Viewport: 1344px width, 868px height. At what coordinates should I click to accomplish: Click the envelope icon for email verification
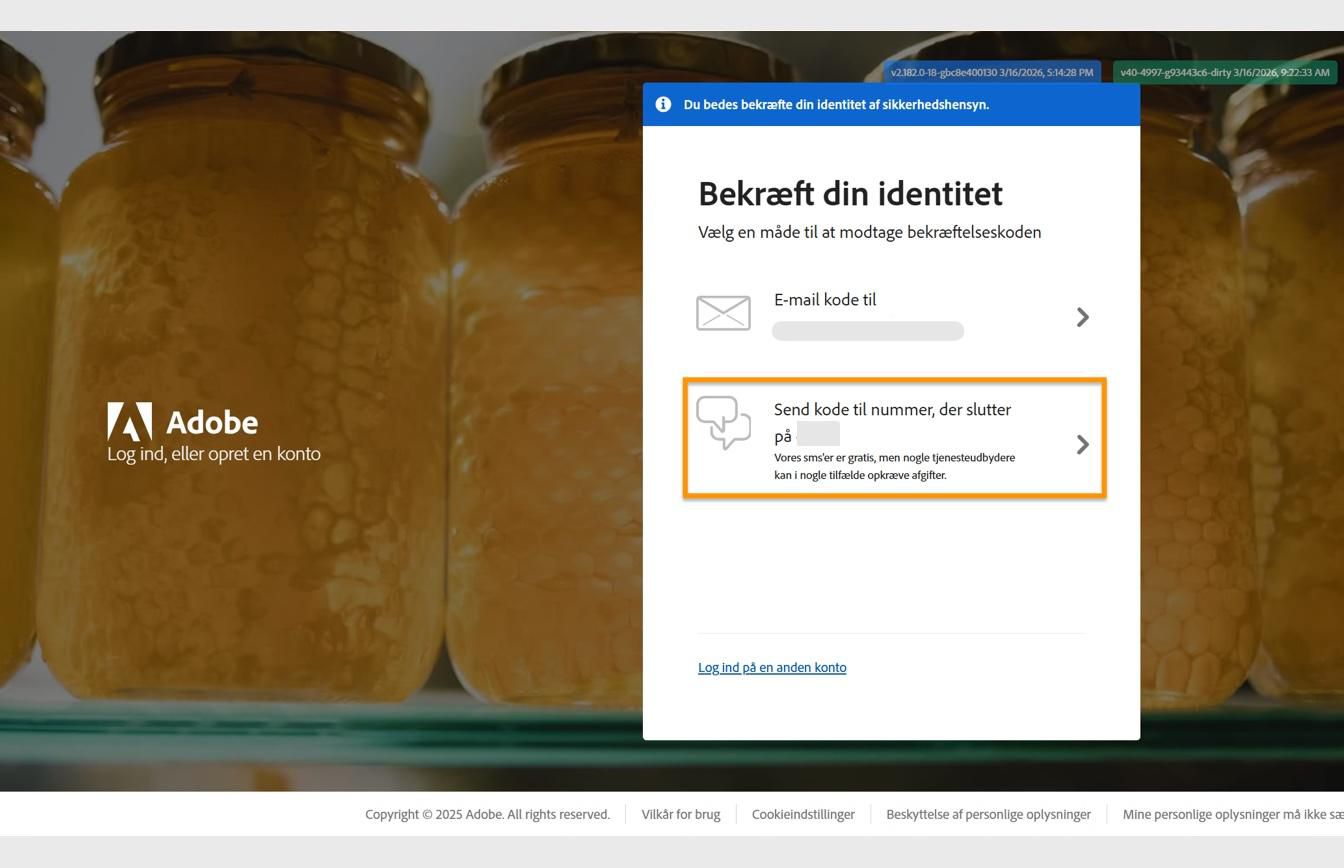click(722, 313)
